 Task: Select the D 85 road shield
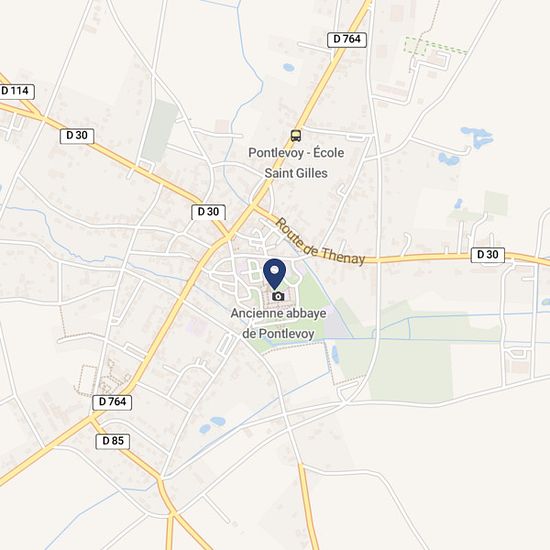(113, 441)
